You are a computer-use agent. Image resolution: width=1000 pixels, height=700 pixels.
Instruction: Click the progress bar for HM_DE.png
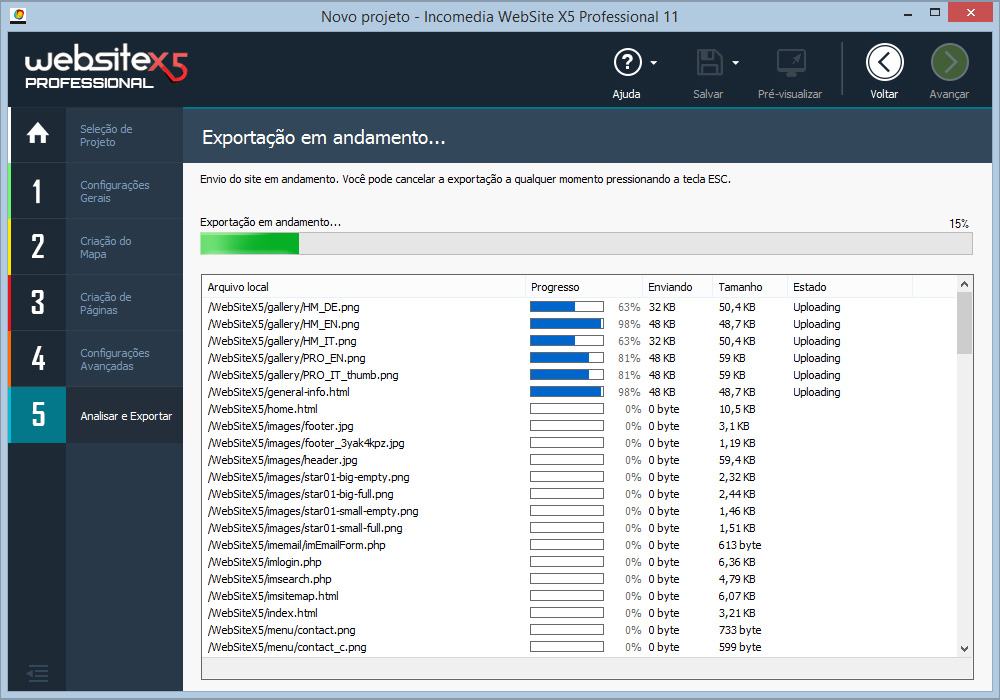click(566, 307)
